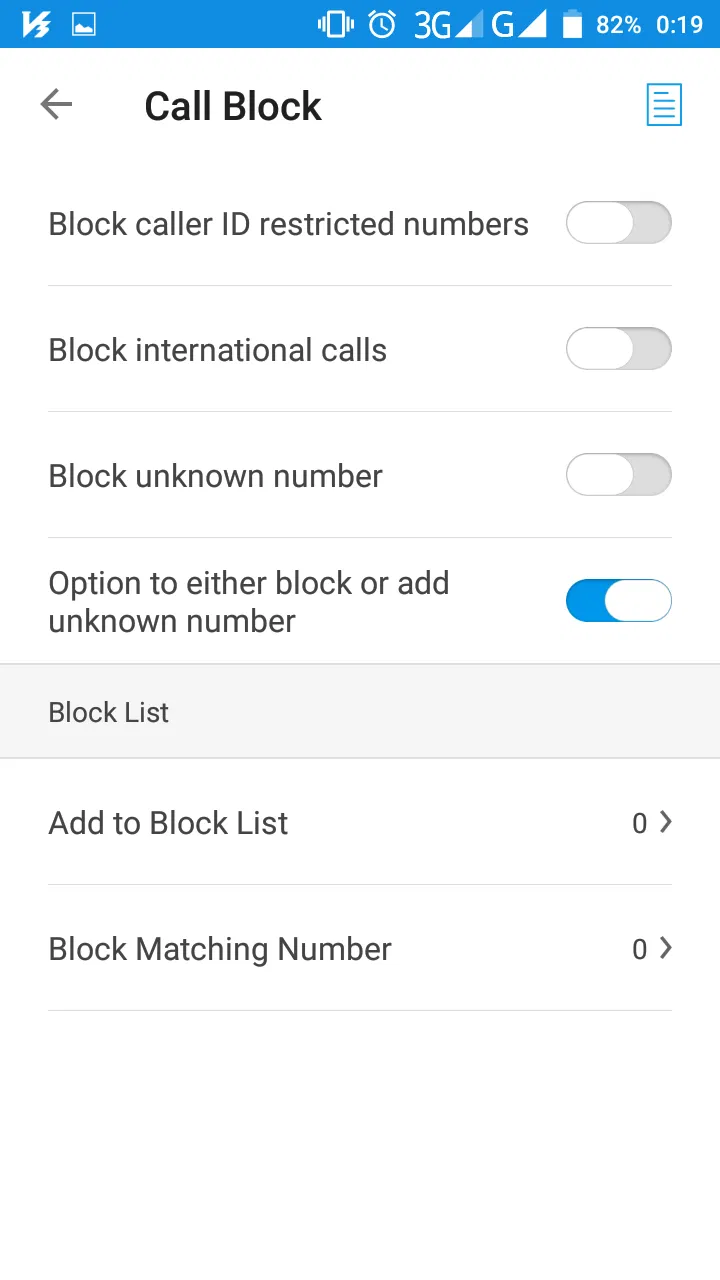Disable option to block or add unknown number
This screenshot has height=1280, width=720.
(x=618, y=601)
